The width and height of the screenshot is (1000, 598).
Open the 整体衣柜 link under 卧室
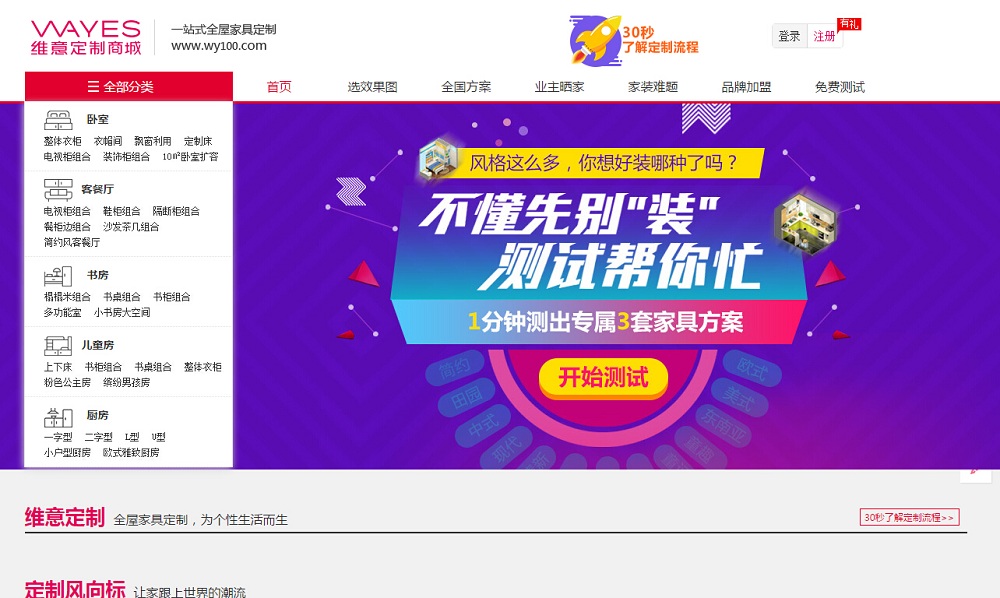coord(62,141)
